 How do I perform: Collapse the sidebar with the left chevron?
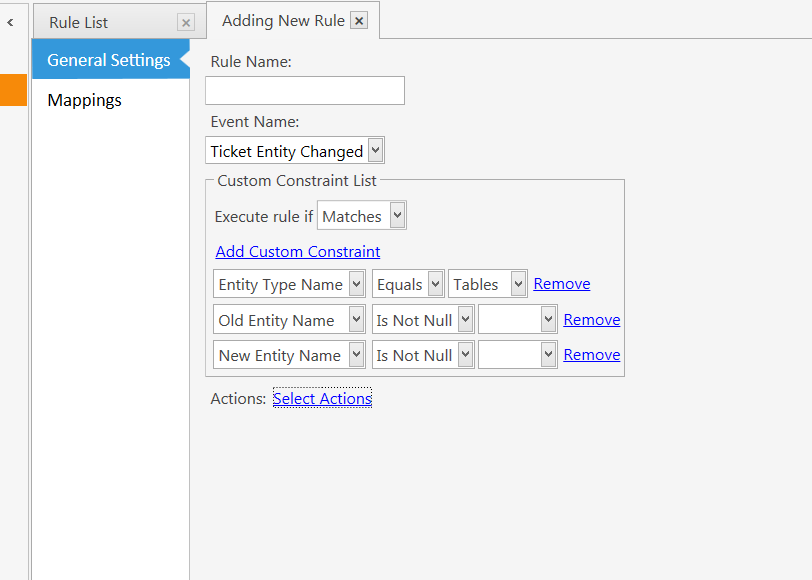10,22
